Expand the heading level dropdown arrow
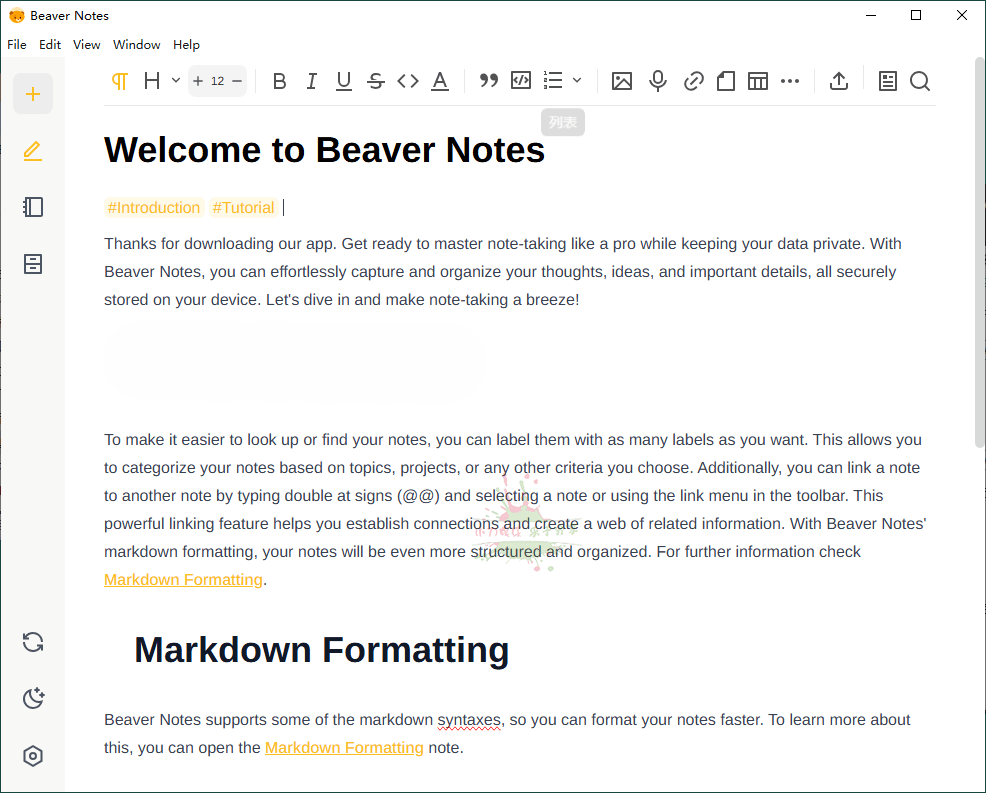This screenshot has width=986, height=793. 176,80
